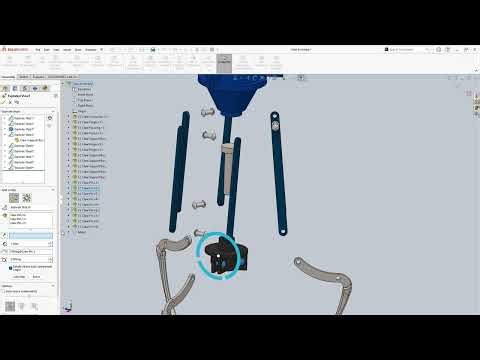Open the Edit menu

click(x=47, y=50)
